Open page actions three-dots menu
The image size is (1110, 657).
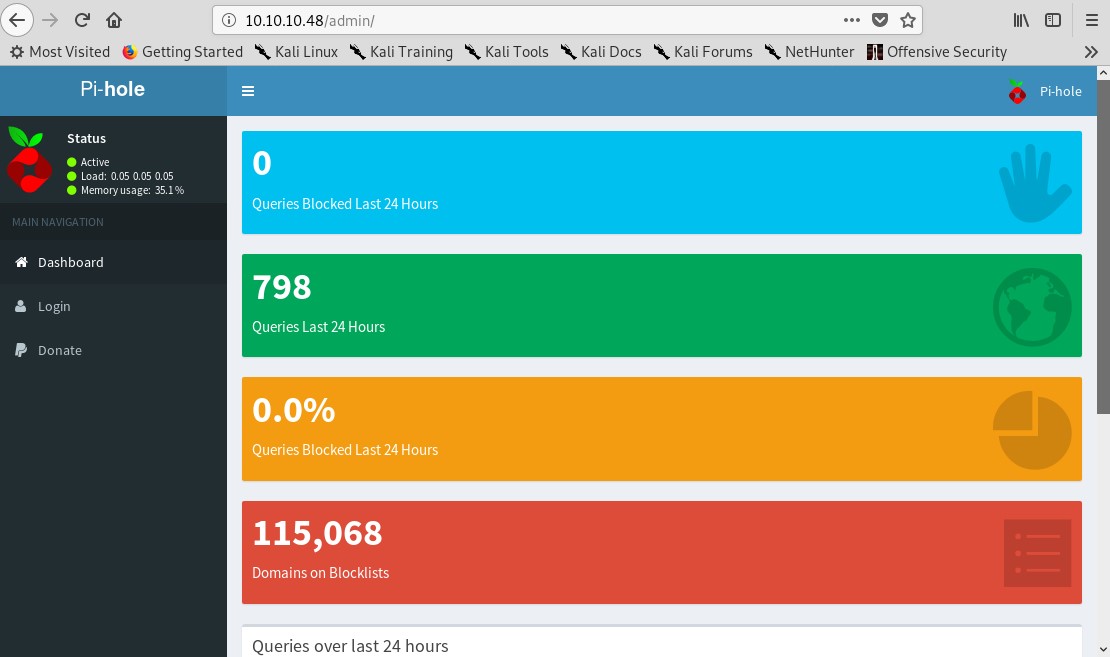click(852, 20)
